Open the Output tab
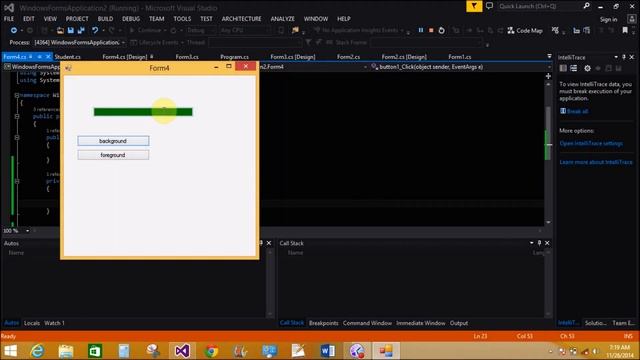Viewport: 640px width, 360px height. (459, 323)
